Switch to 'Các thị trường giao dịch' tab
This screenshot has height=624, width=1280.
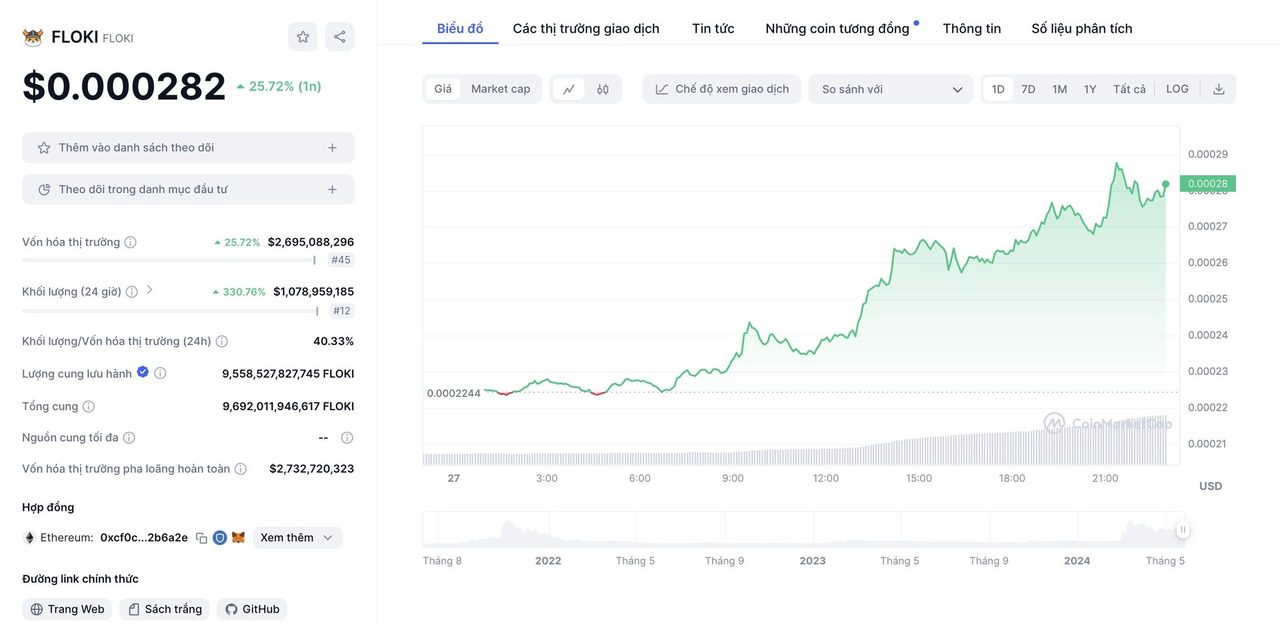[x=586, y=28]
